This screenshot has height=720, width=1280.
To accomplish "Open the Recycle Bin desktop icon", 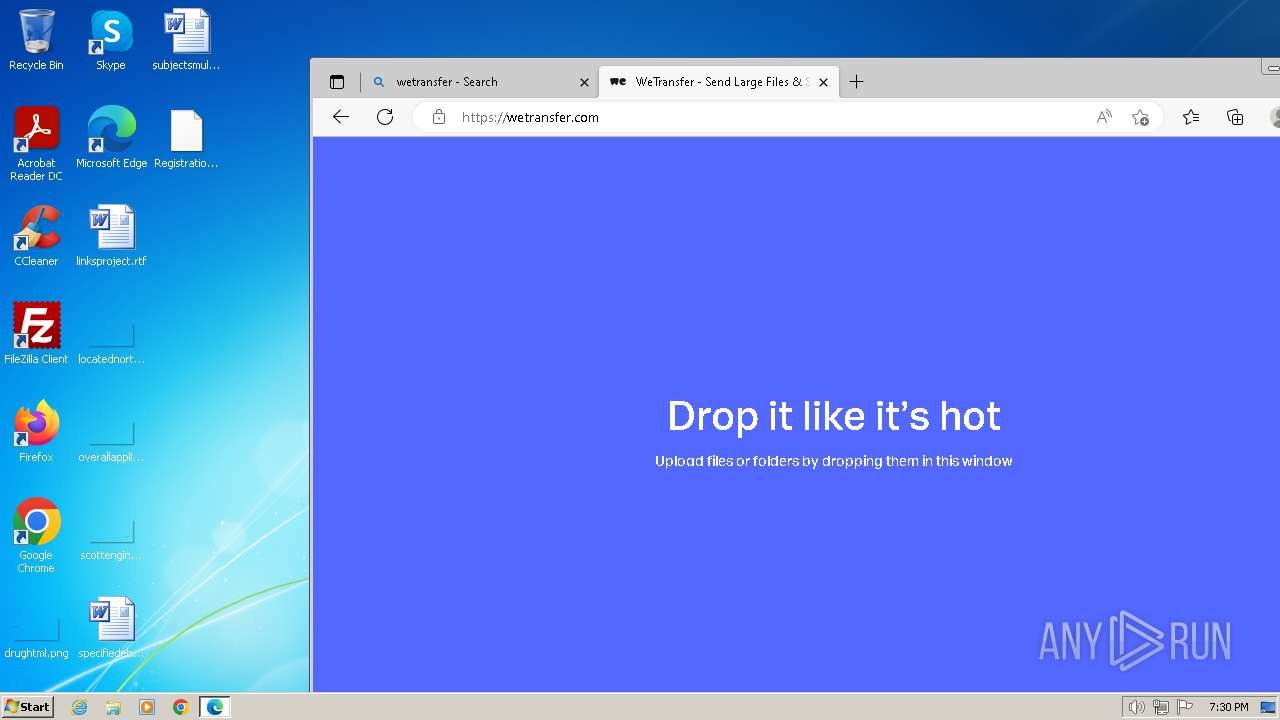I will click(36, 40).
